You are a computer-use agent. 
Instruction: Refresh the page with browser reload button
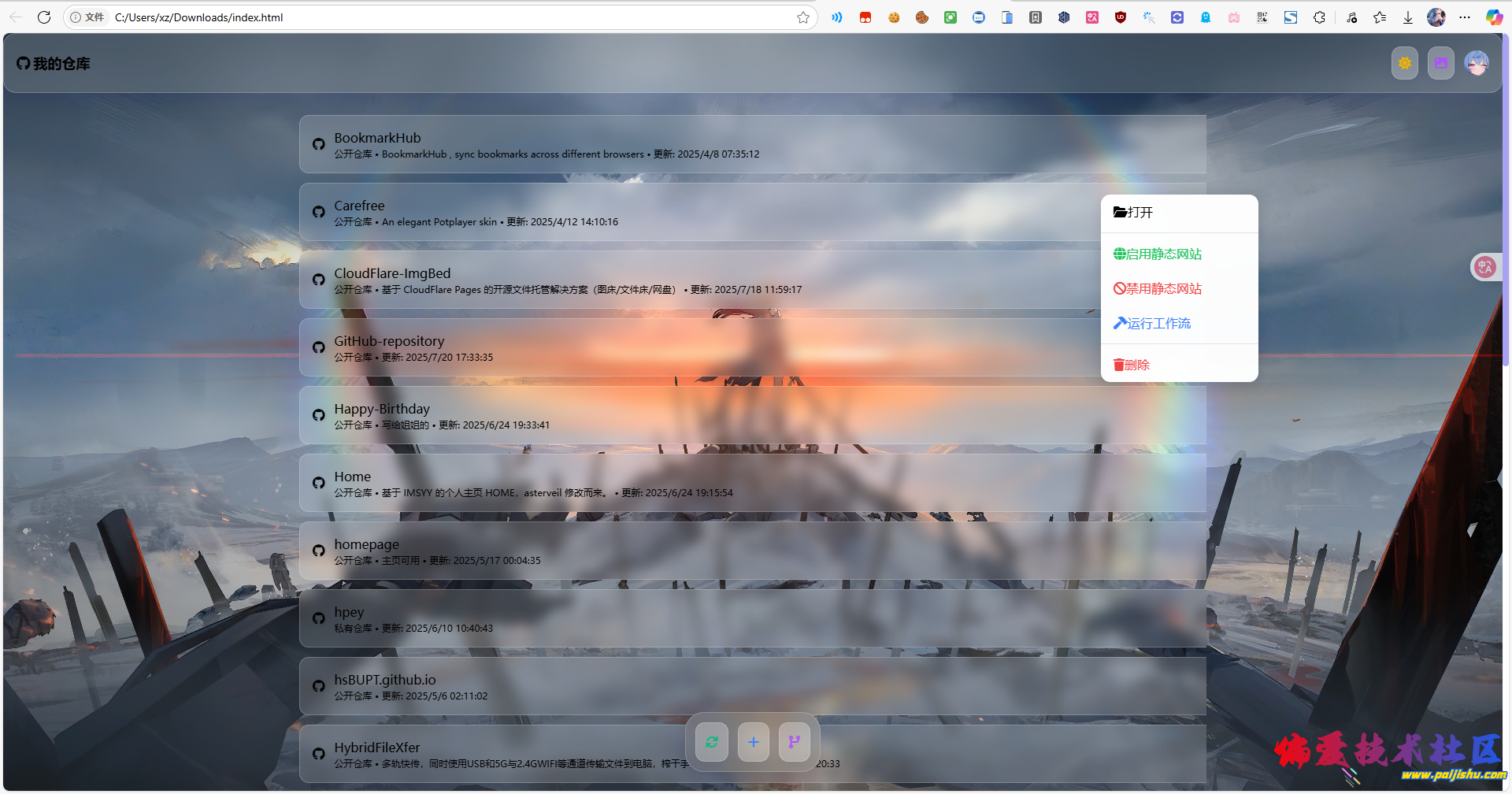(44, 17)
